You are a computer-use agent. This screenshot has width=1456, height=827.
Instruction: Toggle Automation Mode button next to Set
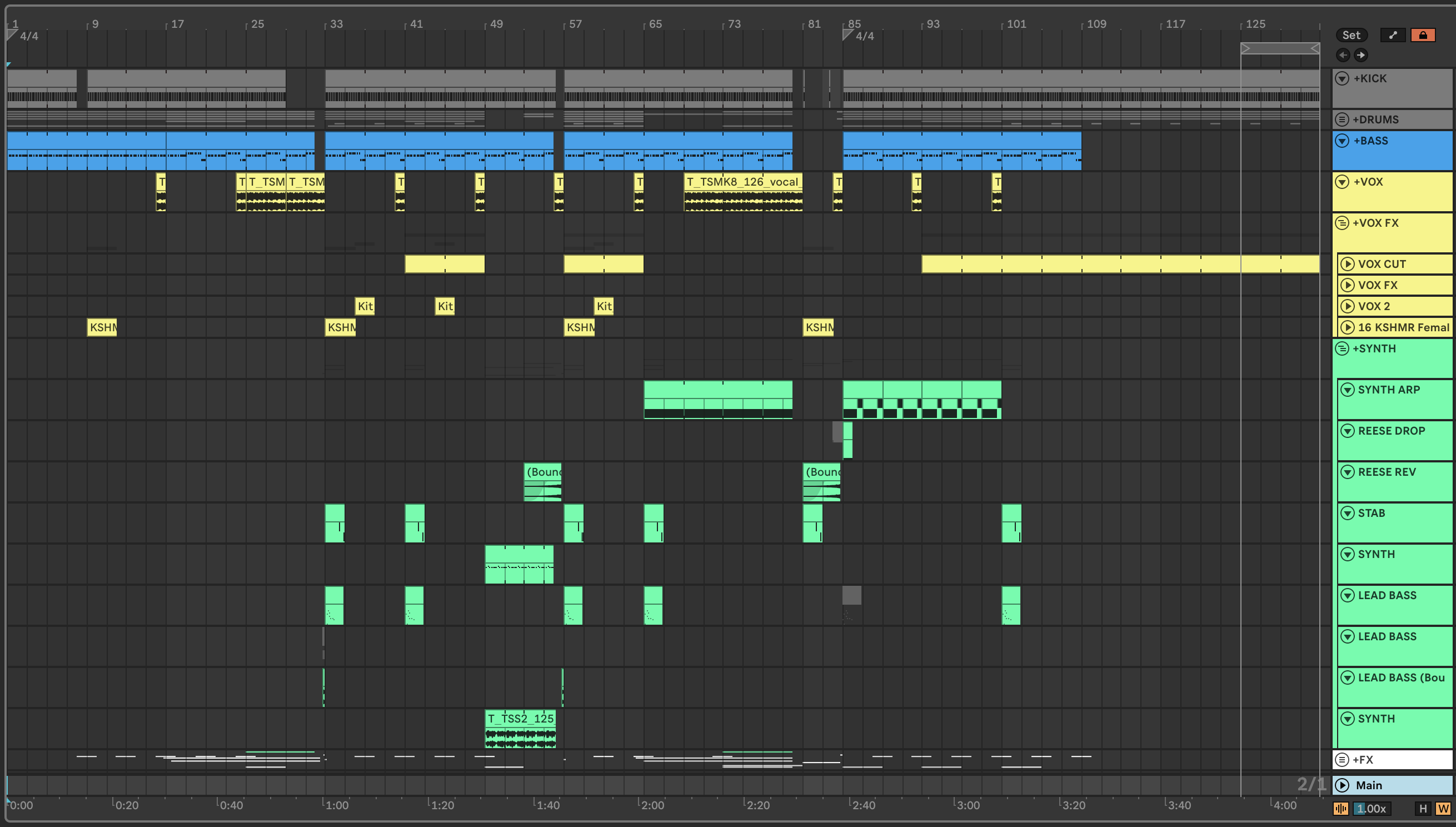[x=1393, y=35]
